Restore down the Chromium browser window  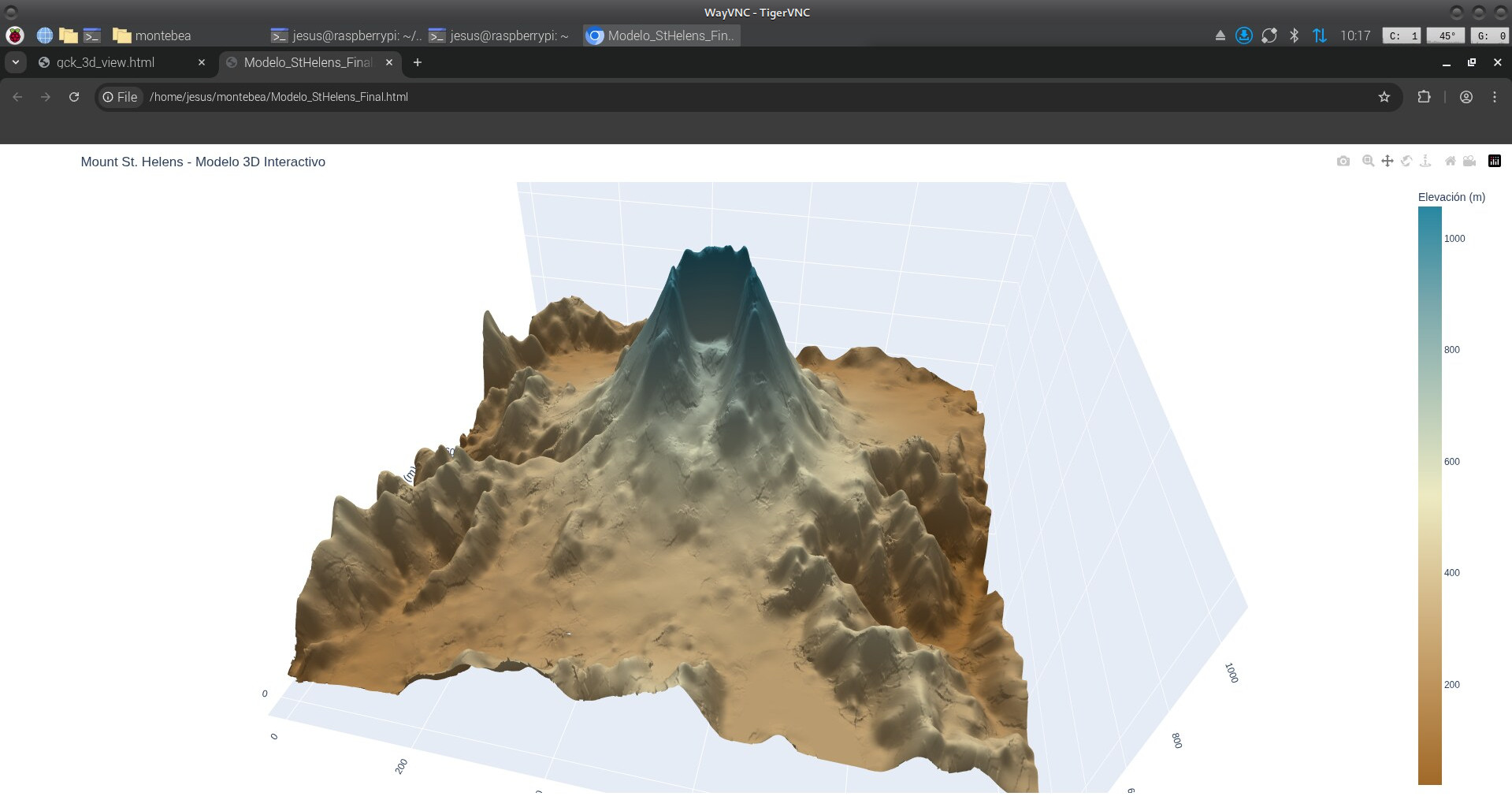[x=1471, y=62]
